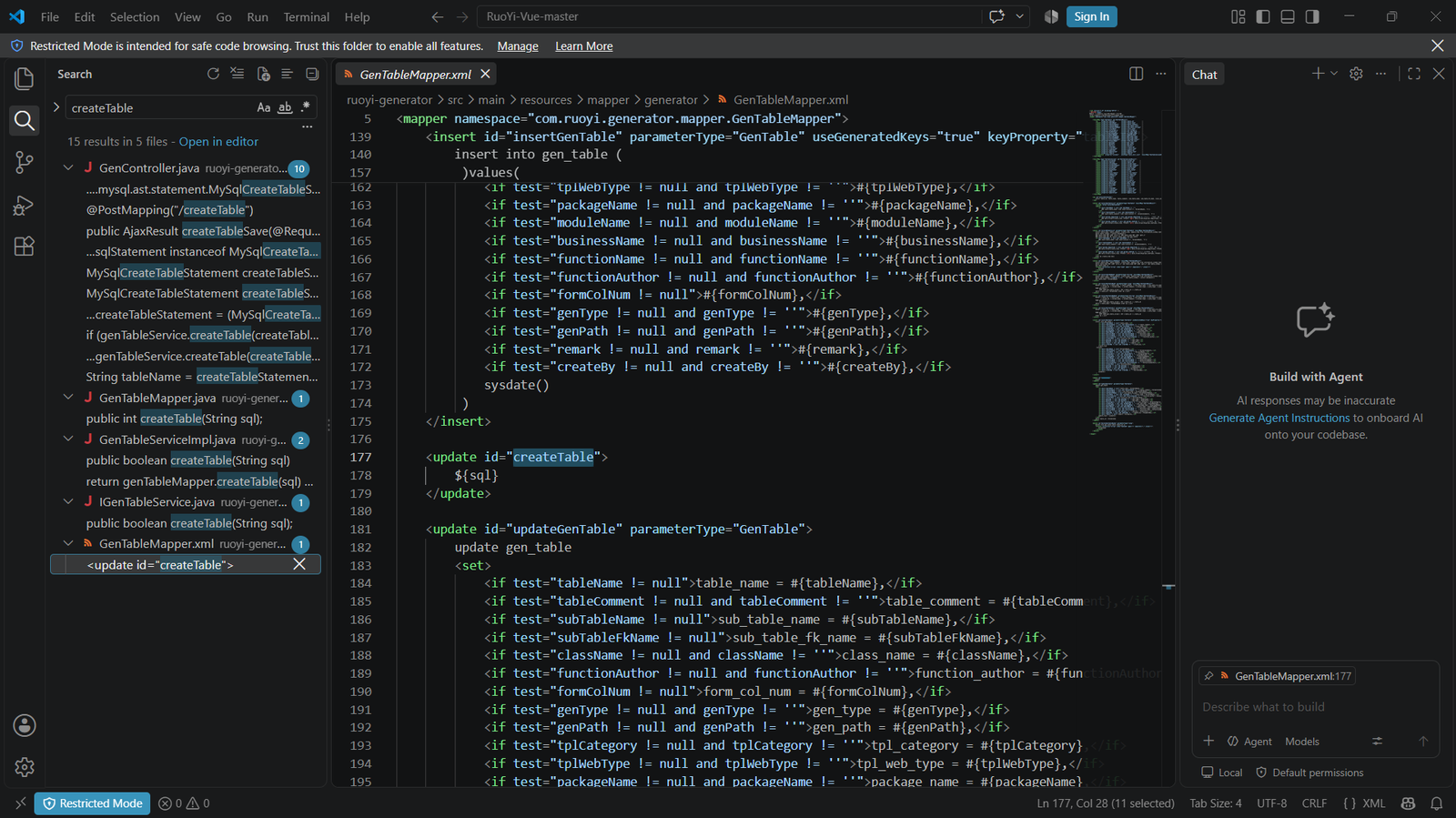The width and height of the screenshot is (1456, 818).
Task: Open editor More Actions menu
Action: tap(1161, 74)
